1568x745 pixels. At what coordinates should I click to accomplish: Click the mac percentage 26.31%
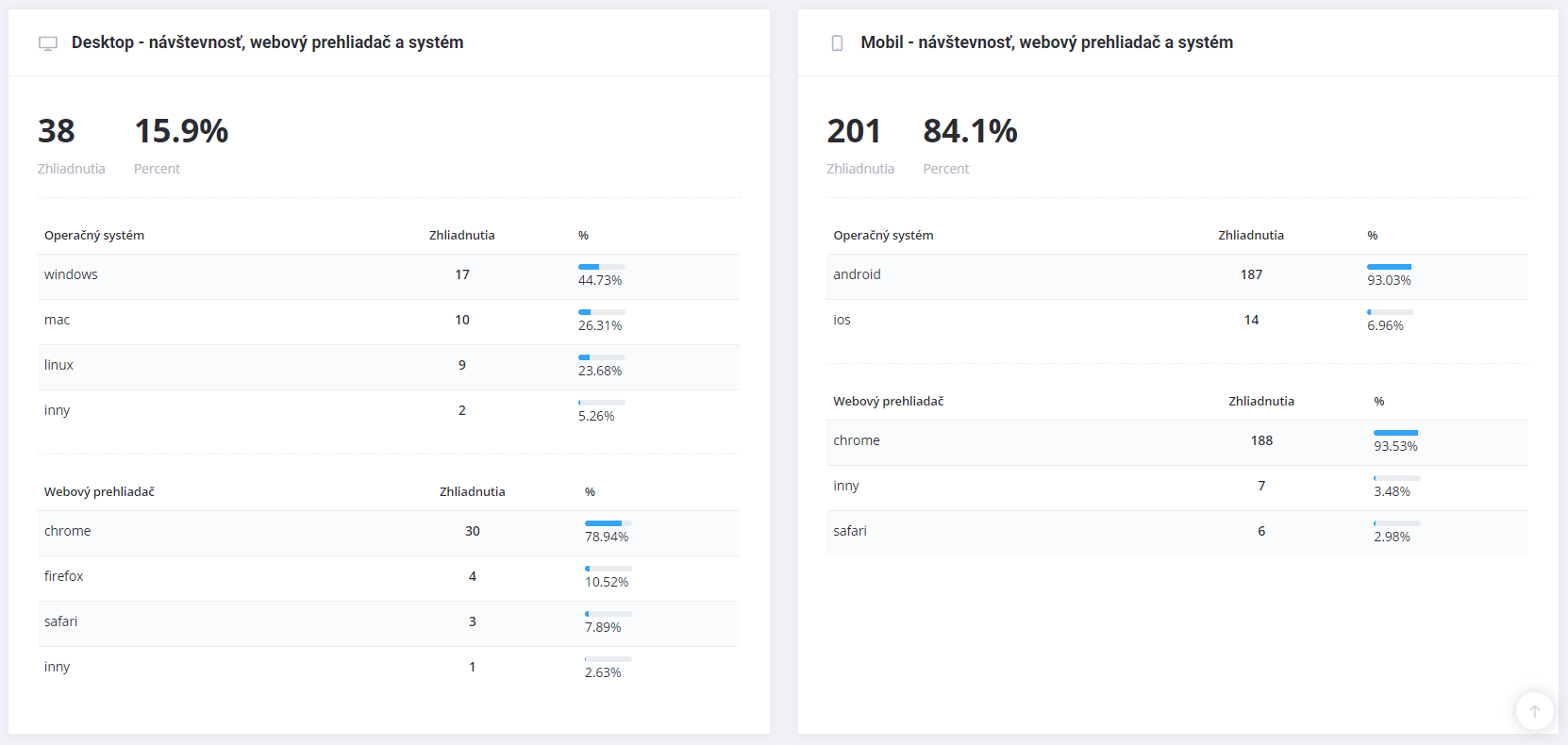click(x=600, y=325)
